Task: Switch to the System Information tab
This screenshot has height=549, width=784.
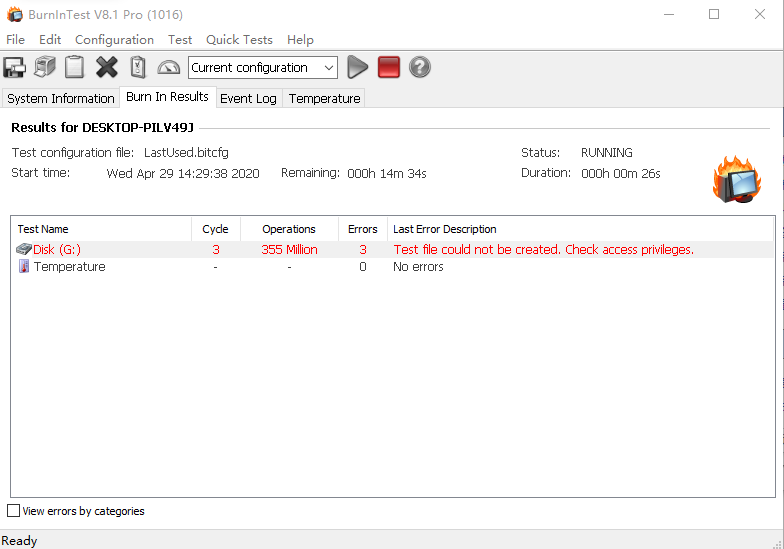Action: tap(61, 98)
